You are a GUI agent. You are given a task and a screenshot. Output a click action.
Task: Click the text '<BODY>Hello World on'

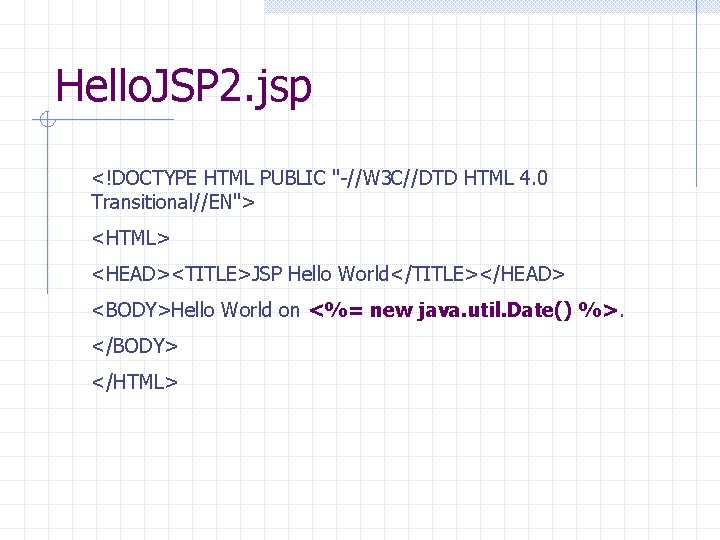(196, 310)
